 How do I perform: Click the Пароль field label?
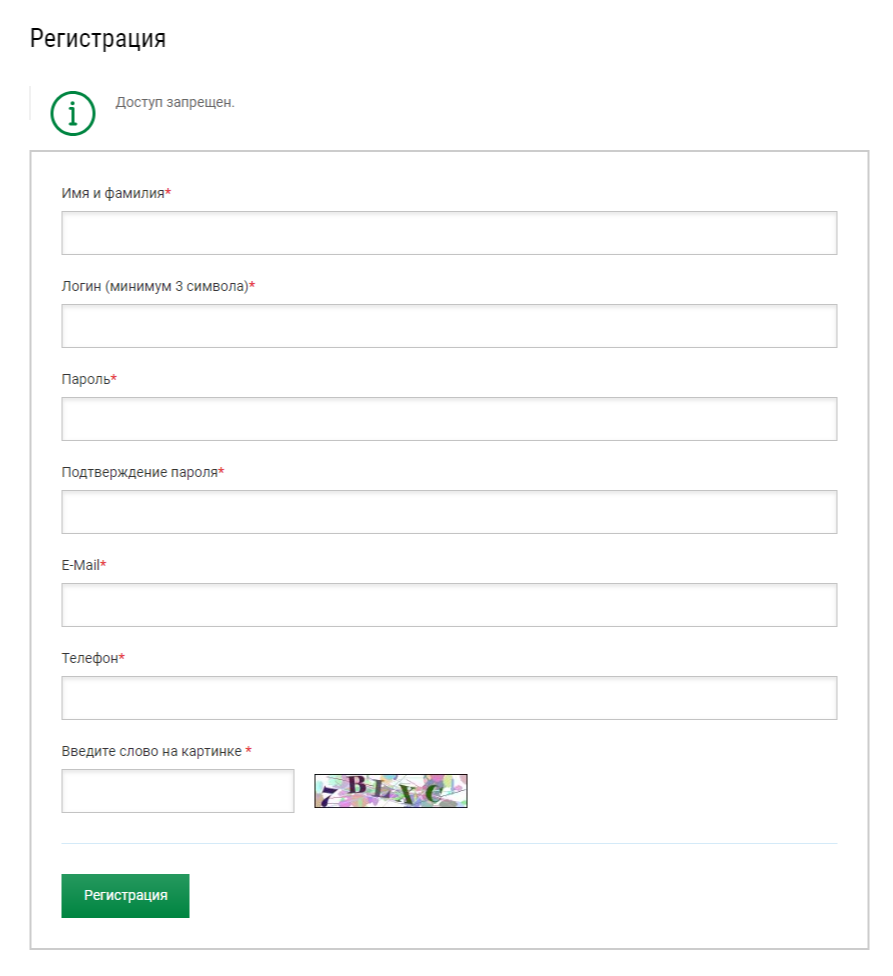coord(86,379)
